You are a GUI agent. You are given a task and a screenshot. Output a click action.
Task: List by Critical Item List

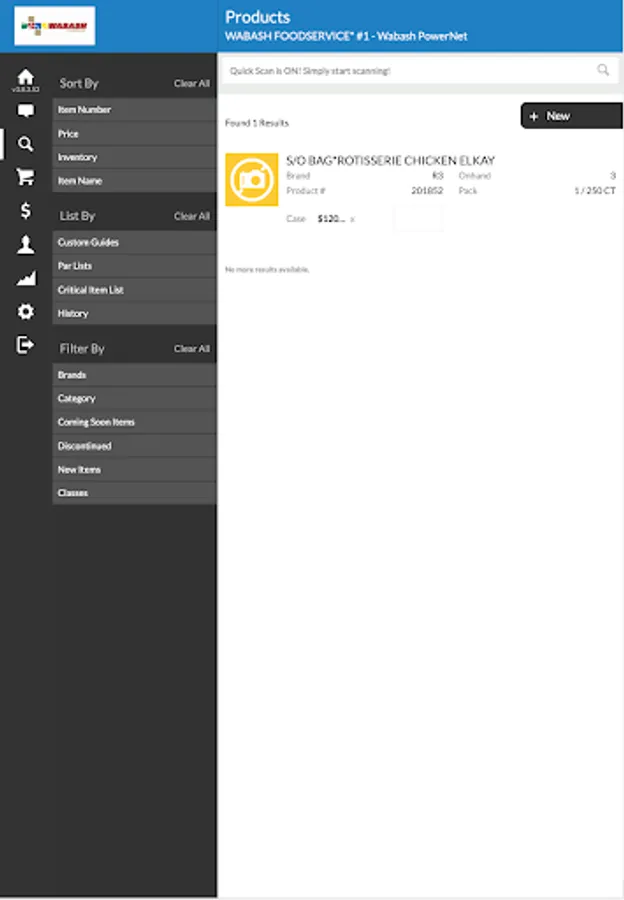pyautogui.click(x=134, y=290)
